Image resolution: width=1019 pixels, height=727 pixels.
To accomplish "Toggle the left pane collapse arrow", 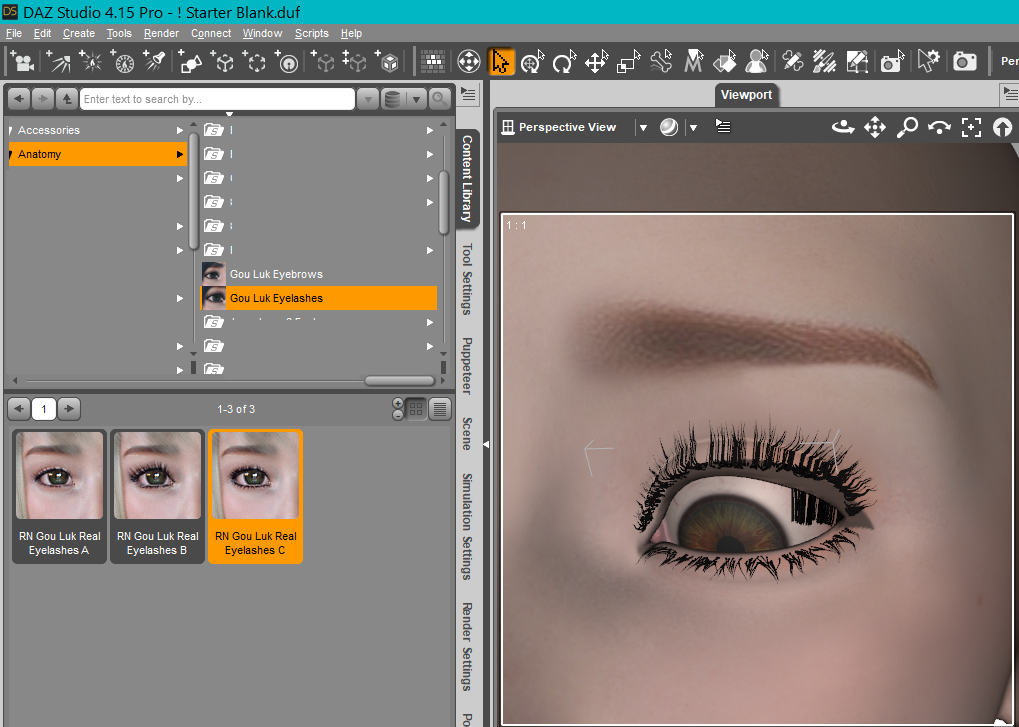I will point(486,445).
